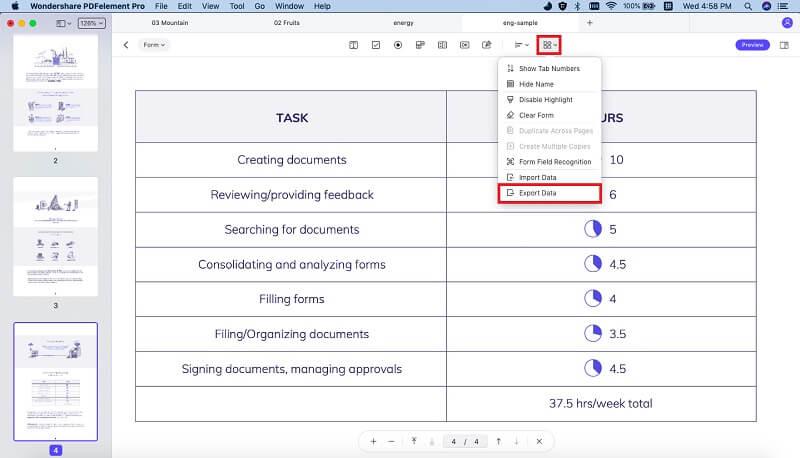Open the Apple menu
This screenshot has height=458, width=800.
click(x=15, y=6)
